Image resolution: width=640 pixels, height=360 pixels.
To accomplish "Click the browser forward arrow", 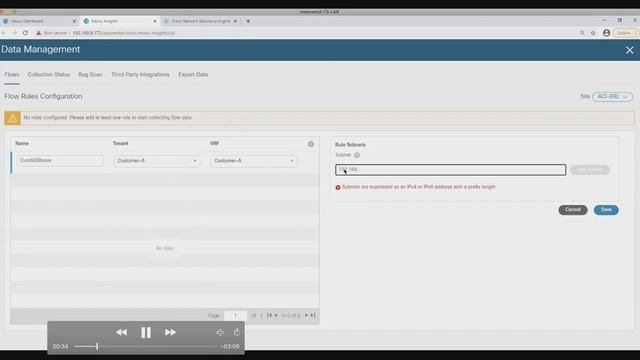I will (15, 33).
